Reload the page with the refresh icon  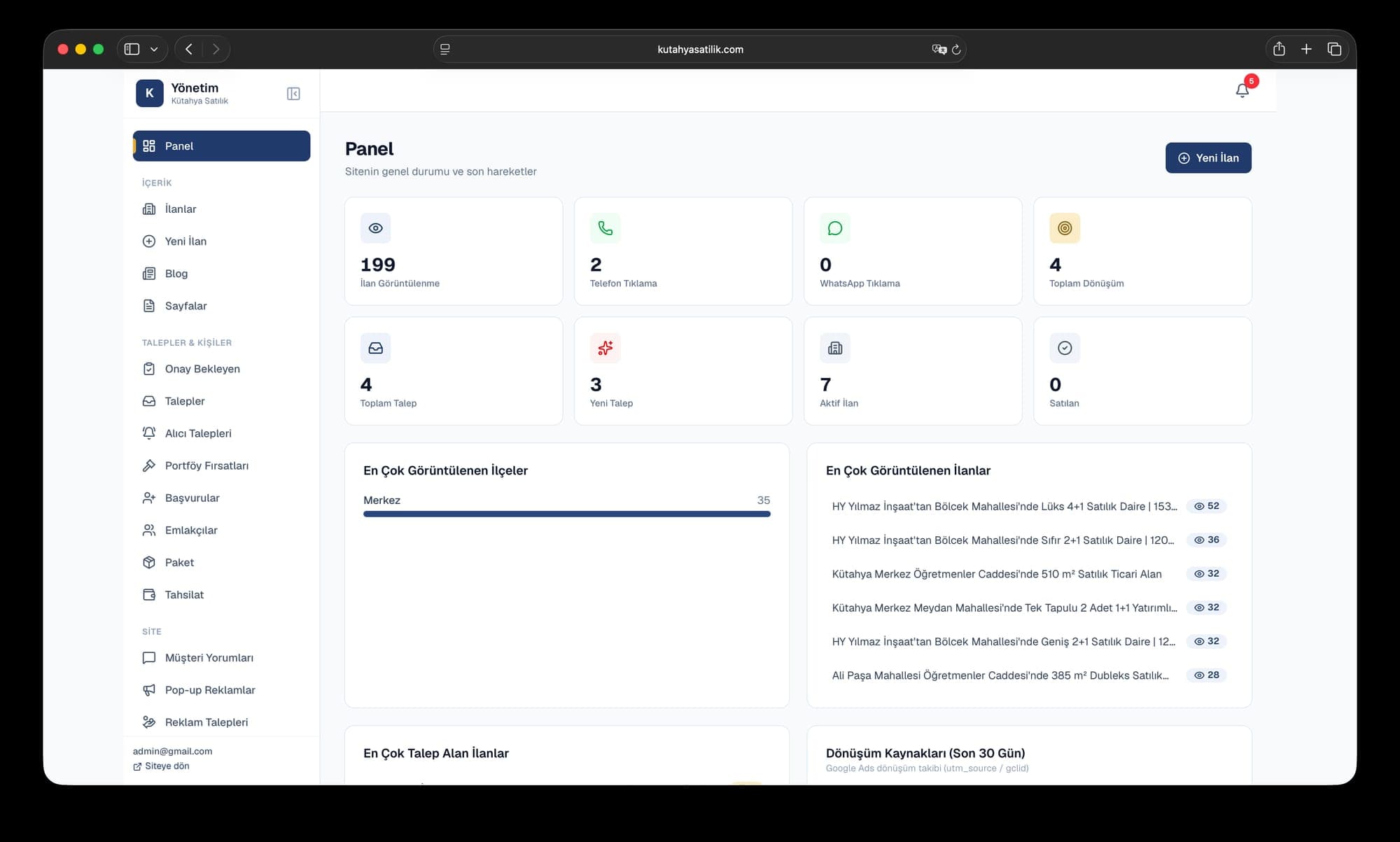point(955,50)
